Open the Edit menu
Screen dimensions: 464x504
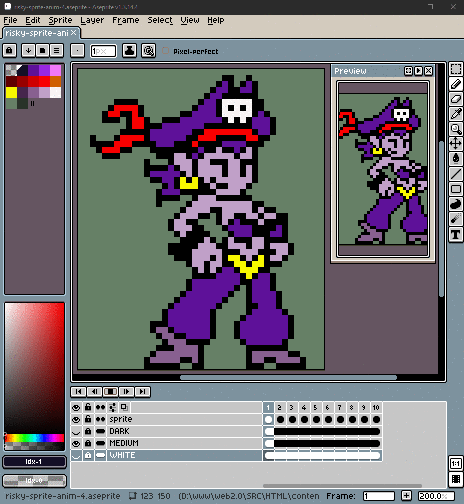33,20
